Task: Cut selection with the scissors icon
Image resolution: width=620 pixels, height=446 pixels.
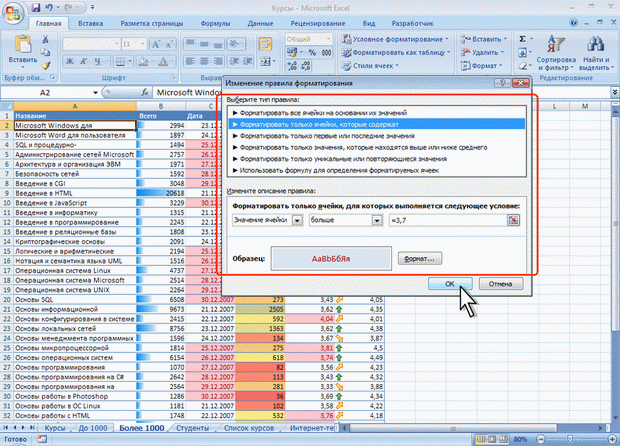Action: coord(45,40)
